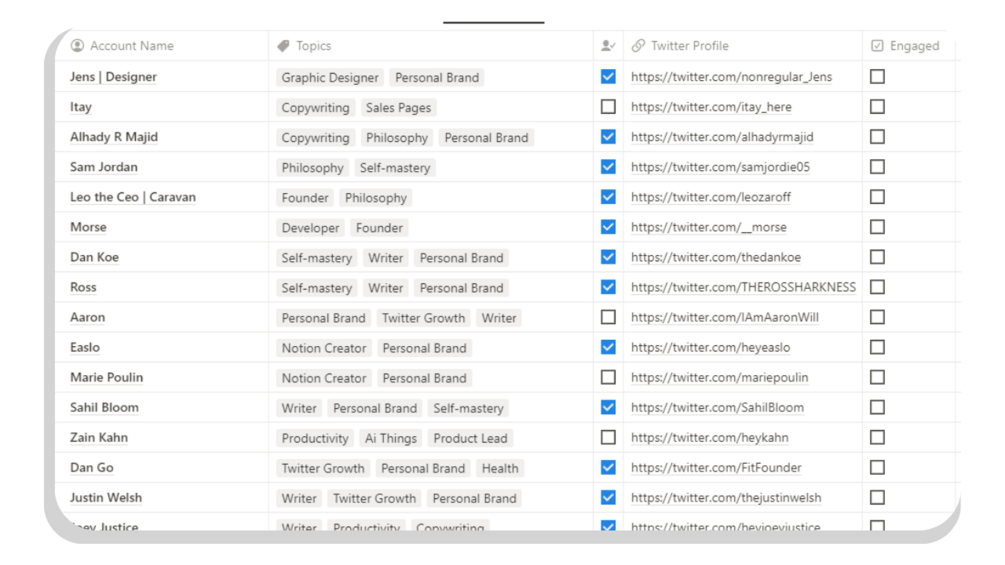1005x565 pixels.
Task: Open the Jens | Designer account page
Action: [113, 77]
